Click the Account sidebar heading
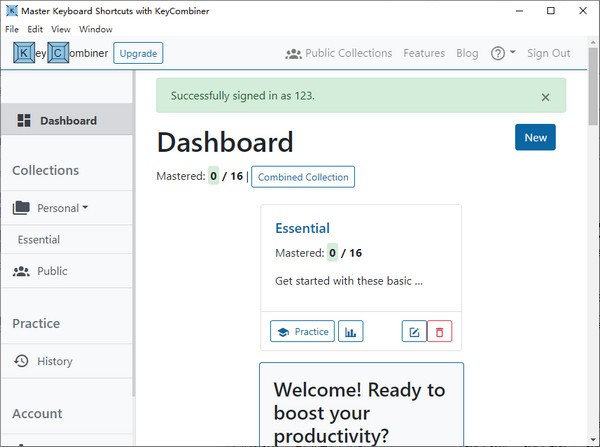Image resolution: width=600 pixels, height=447 pixels. [37, 414]
